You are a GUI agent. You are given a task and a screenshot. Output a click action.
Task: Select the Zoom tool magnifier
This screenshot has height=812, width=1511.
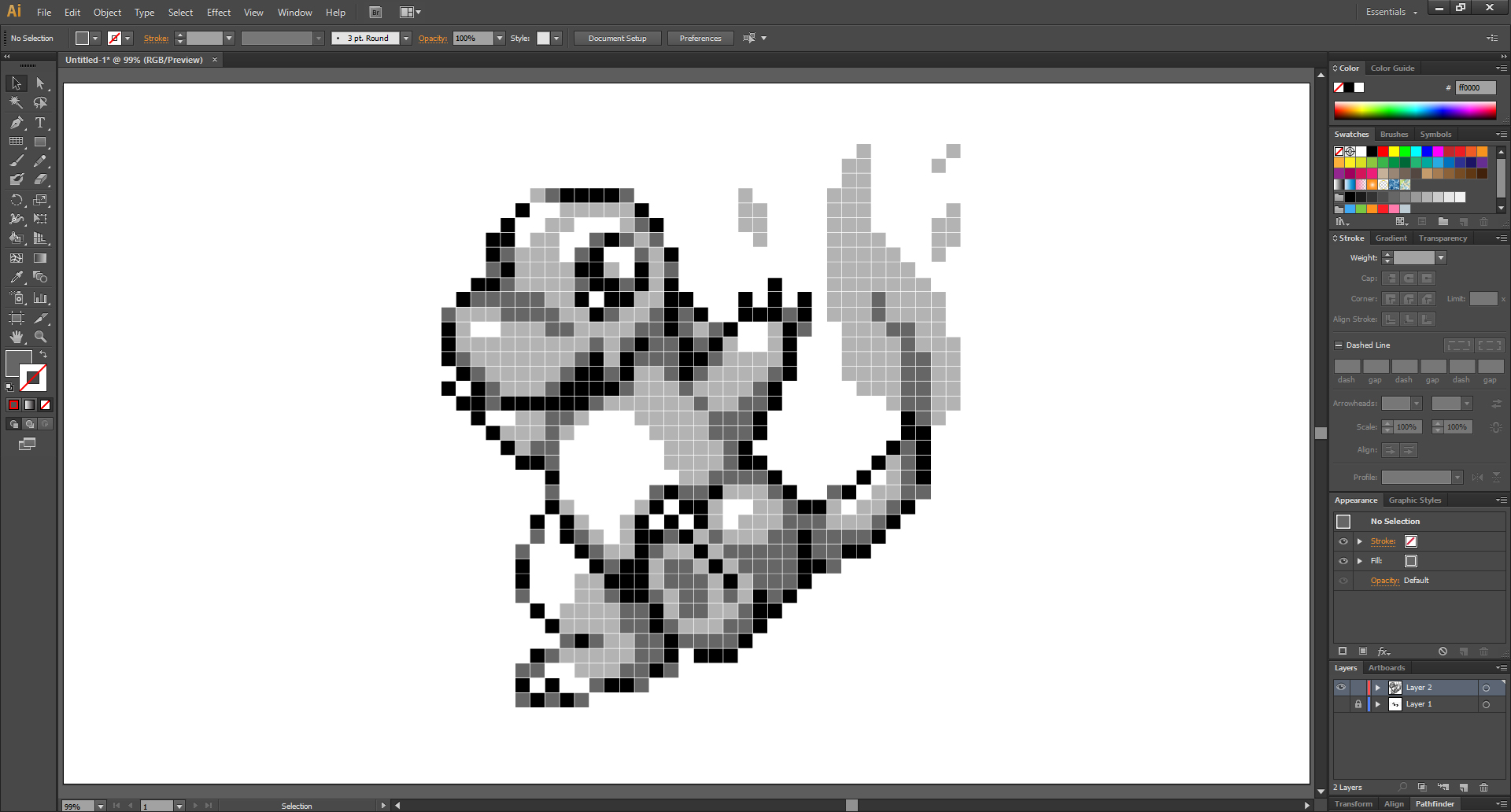pos(40,337)
